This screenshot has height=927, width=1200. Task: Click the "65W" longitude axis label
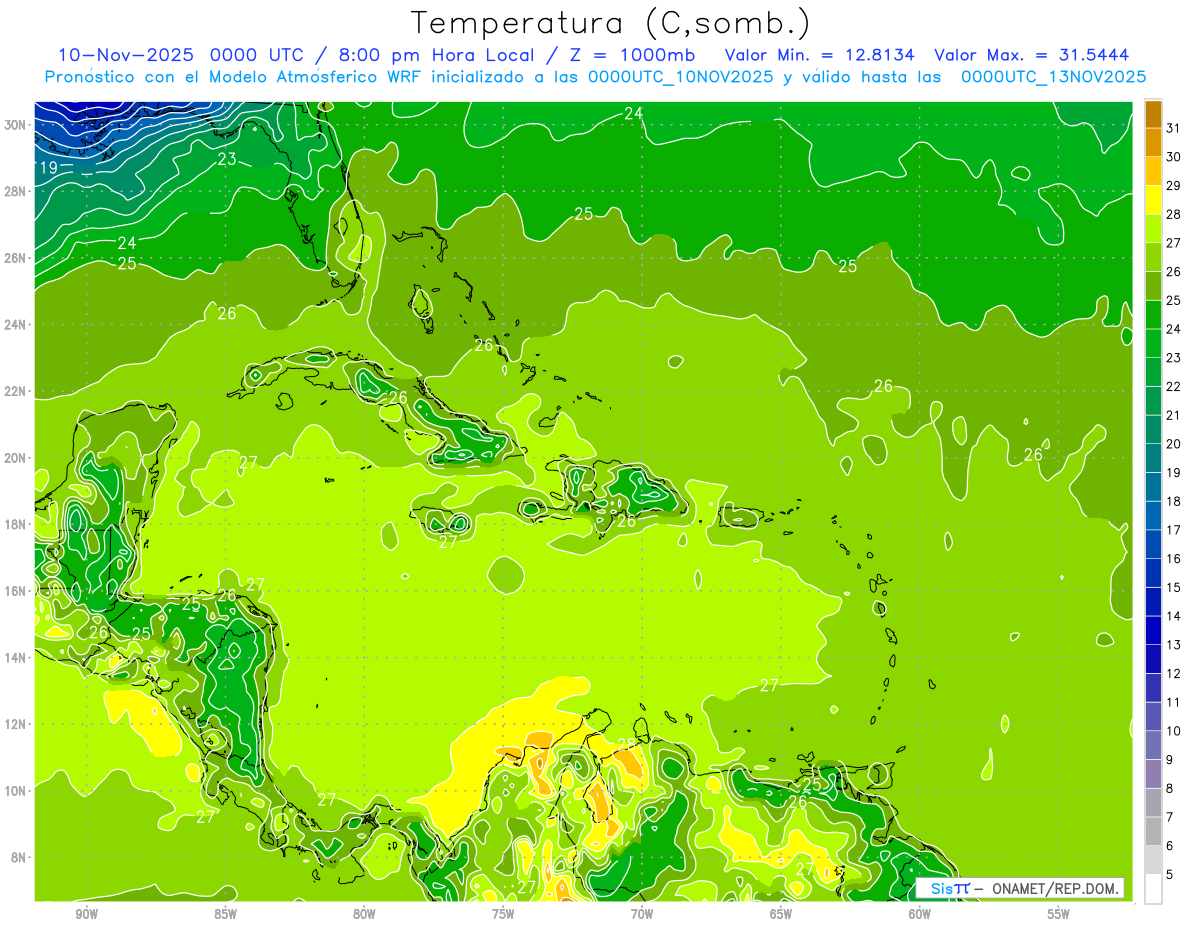coord(781,914)
